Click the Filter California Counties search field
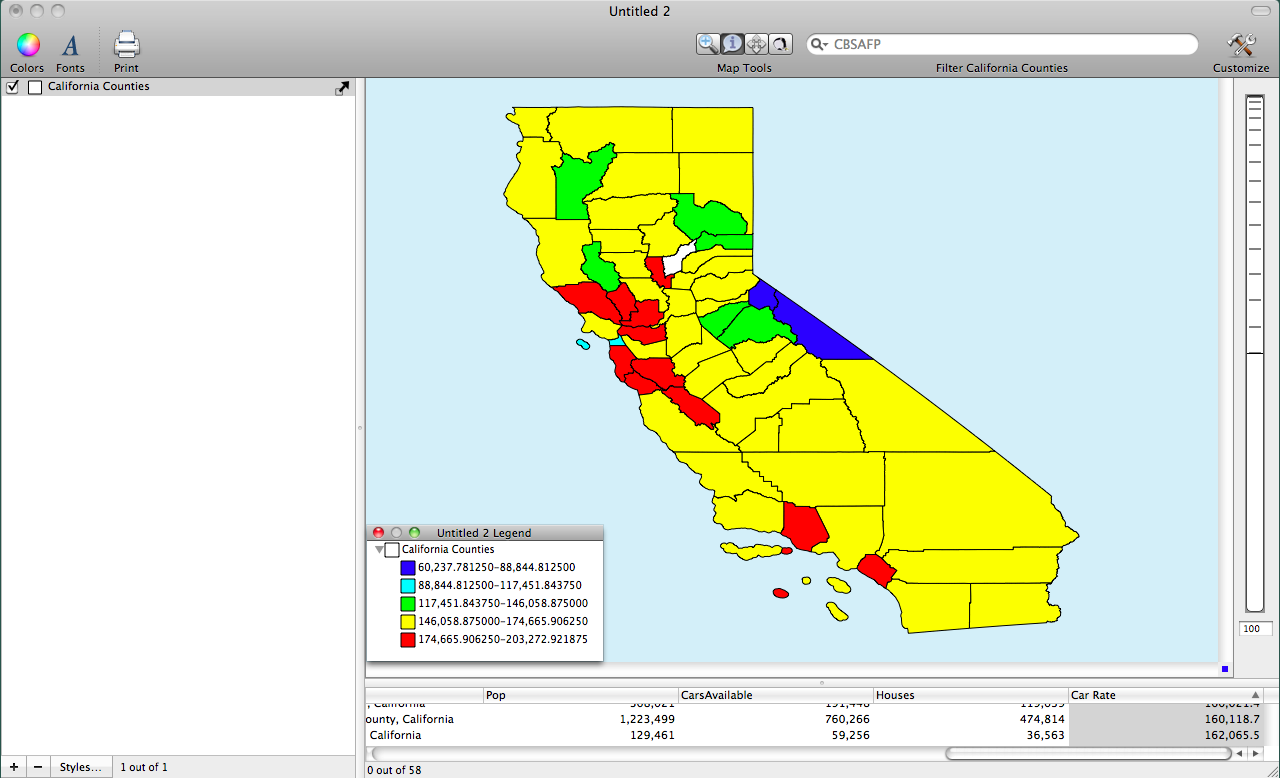The width and height of the screenshot is (1280, 778). (1010, 45)
